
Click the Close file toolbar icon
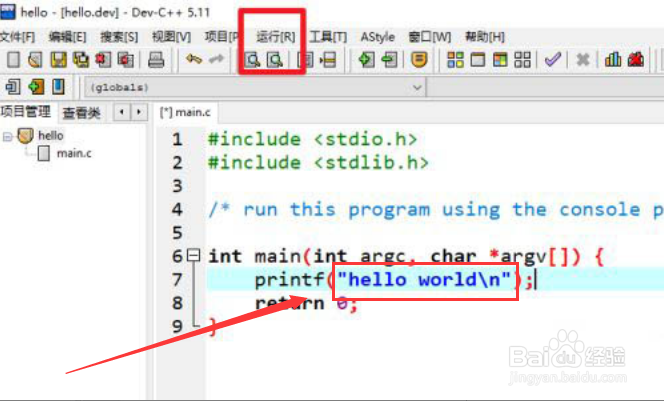(x=103, y=60)
